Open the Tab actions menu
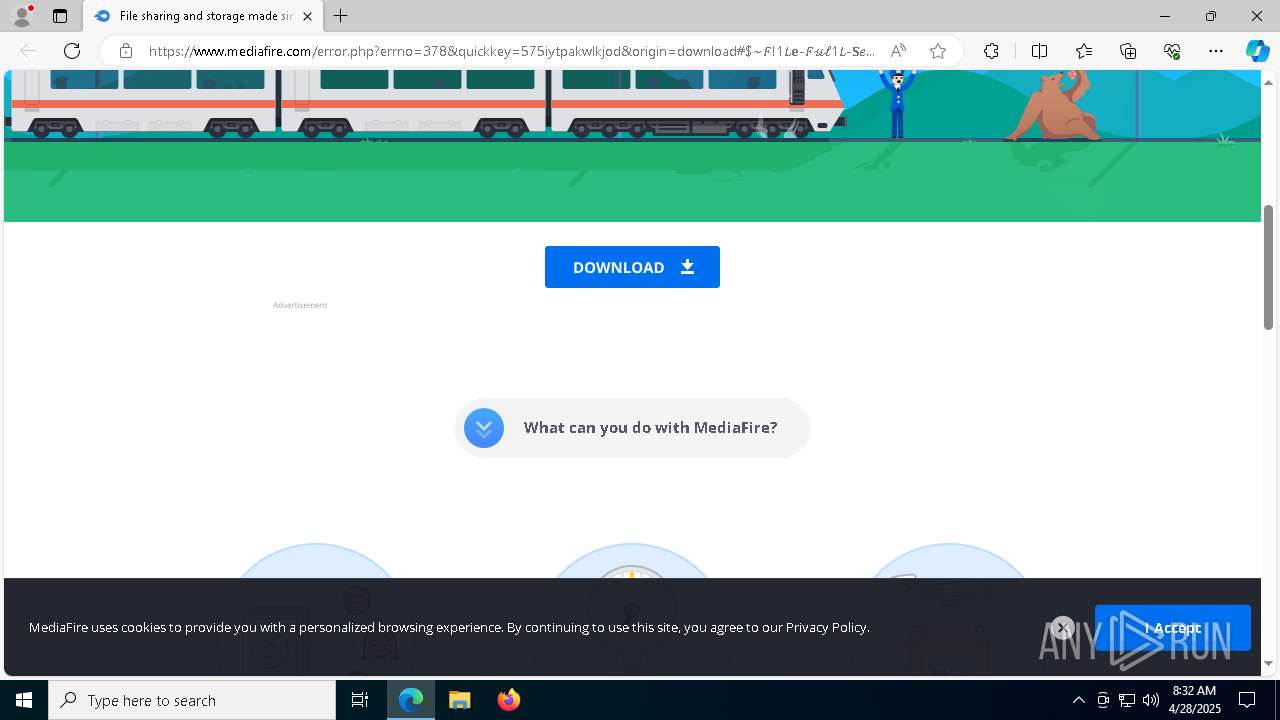Screen dimensions: 1280x720 coord(60,16)
